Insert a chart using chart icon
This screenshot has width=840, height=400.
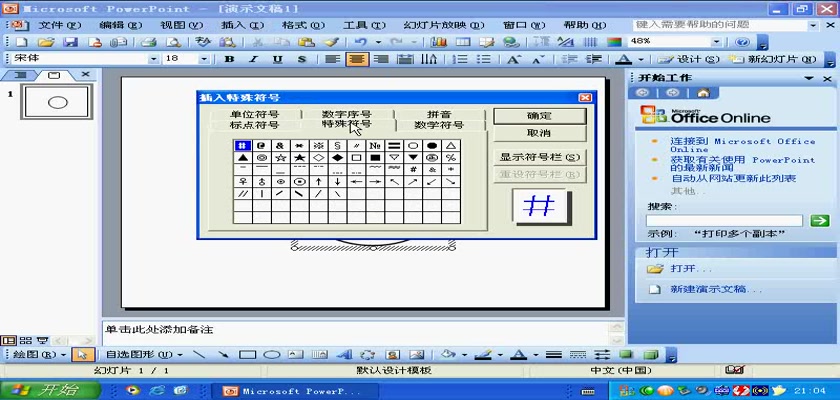[438, 42]
